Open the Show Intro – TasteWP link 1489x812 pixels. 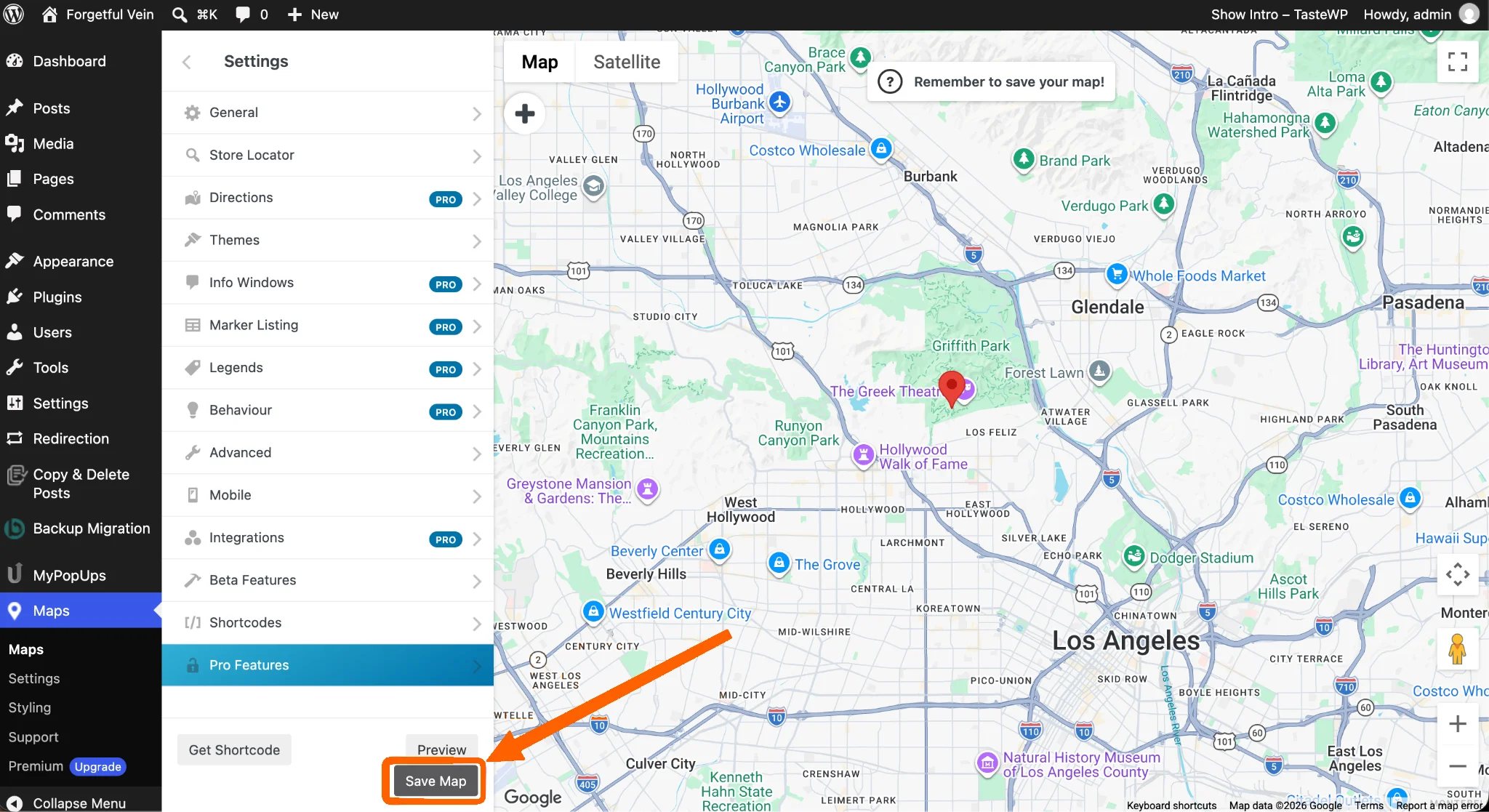click(1279, 15)
